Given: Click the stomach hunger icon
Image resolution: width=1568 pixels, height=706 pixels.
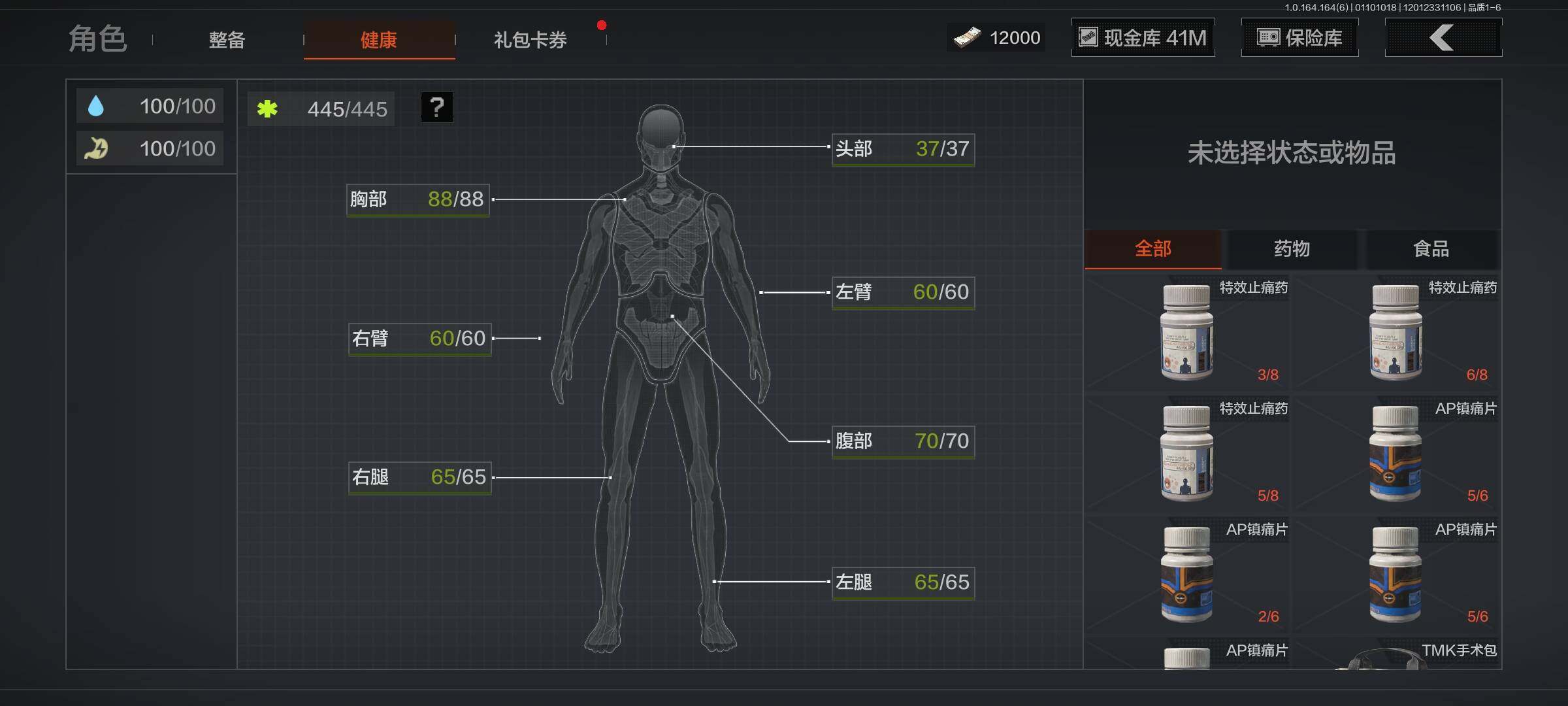Looking at the screenshot, I should [96, 148].
